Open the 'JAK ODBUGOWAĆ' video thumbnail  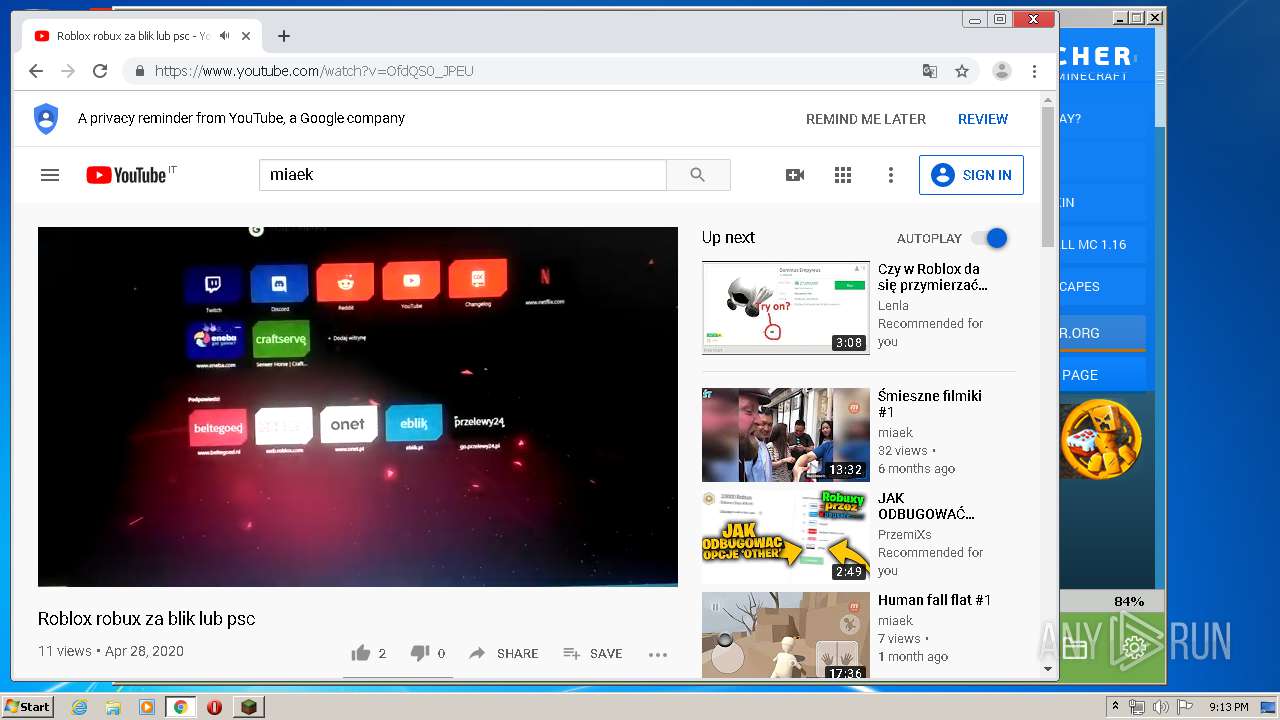(786, 537)
